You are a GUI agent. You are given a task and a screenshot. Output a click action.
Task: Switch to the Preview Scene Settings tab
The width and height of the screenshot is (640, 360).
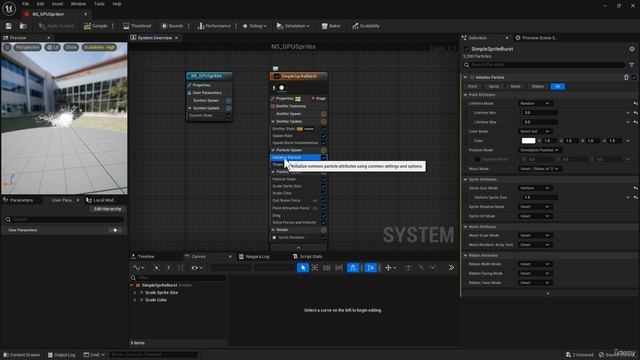coord(537,38)
